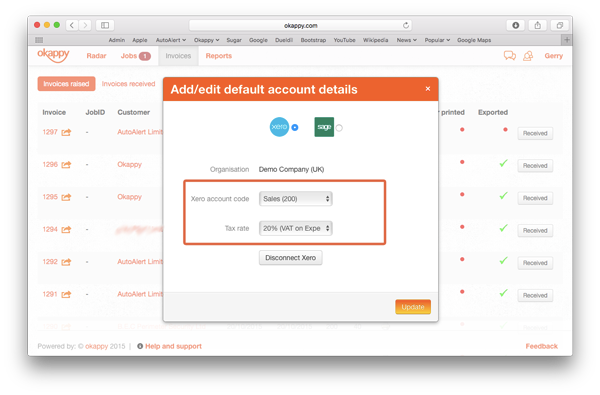
Task: Open the Top Sites grid icon
Action: point(39,40)
